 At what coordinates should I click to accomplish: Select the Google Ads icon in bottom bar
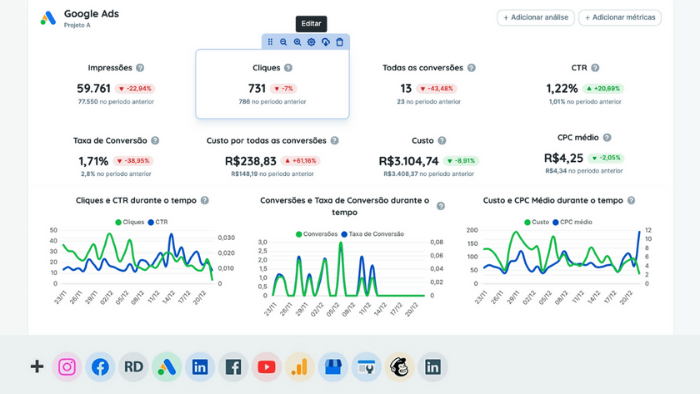(x=167, y=367)
